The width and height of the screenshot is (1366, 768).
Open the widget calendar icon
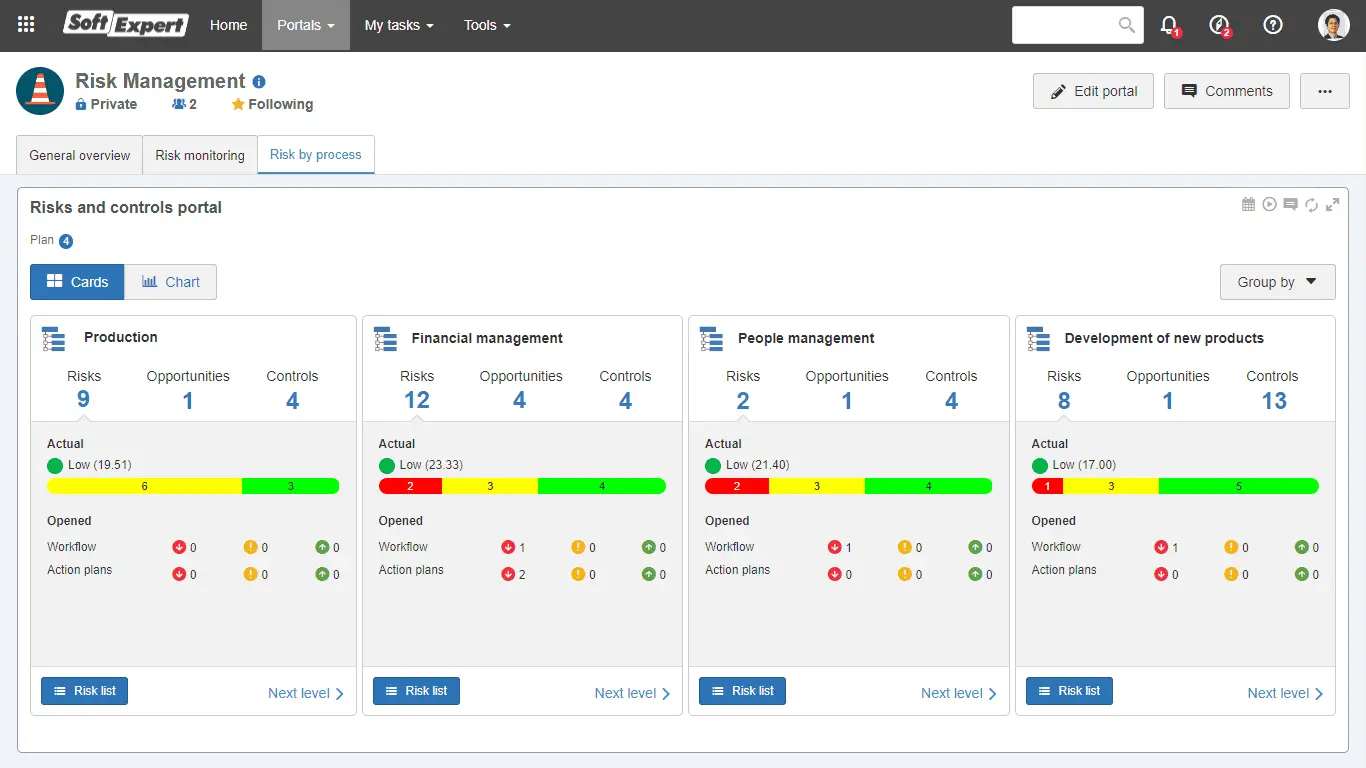[1248, 205]
